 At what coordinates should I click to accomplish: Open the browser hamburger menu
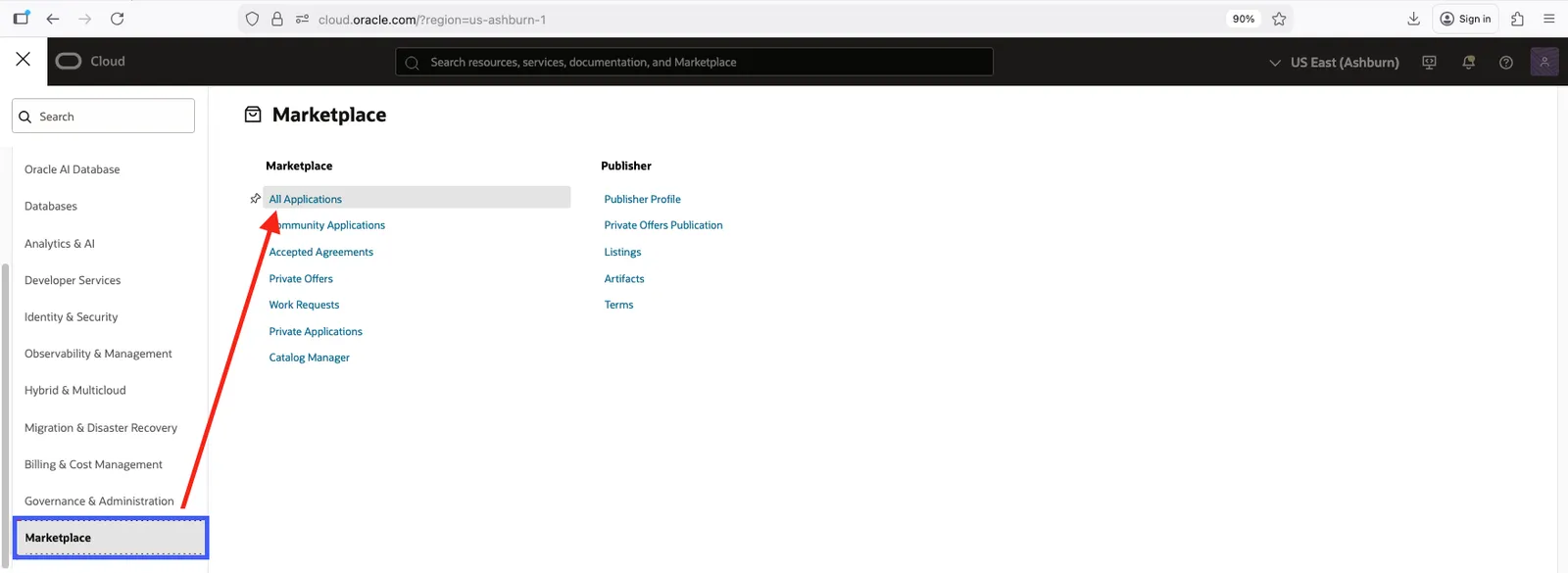click(1548, 19)
